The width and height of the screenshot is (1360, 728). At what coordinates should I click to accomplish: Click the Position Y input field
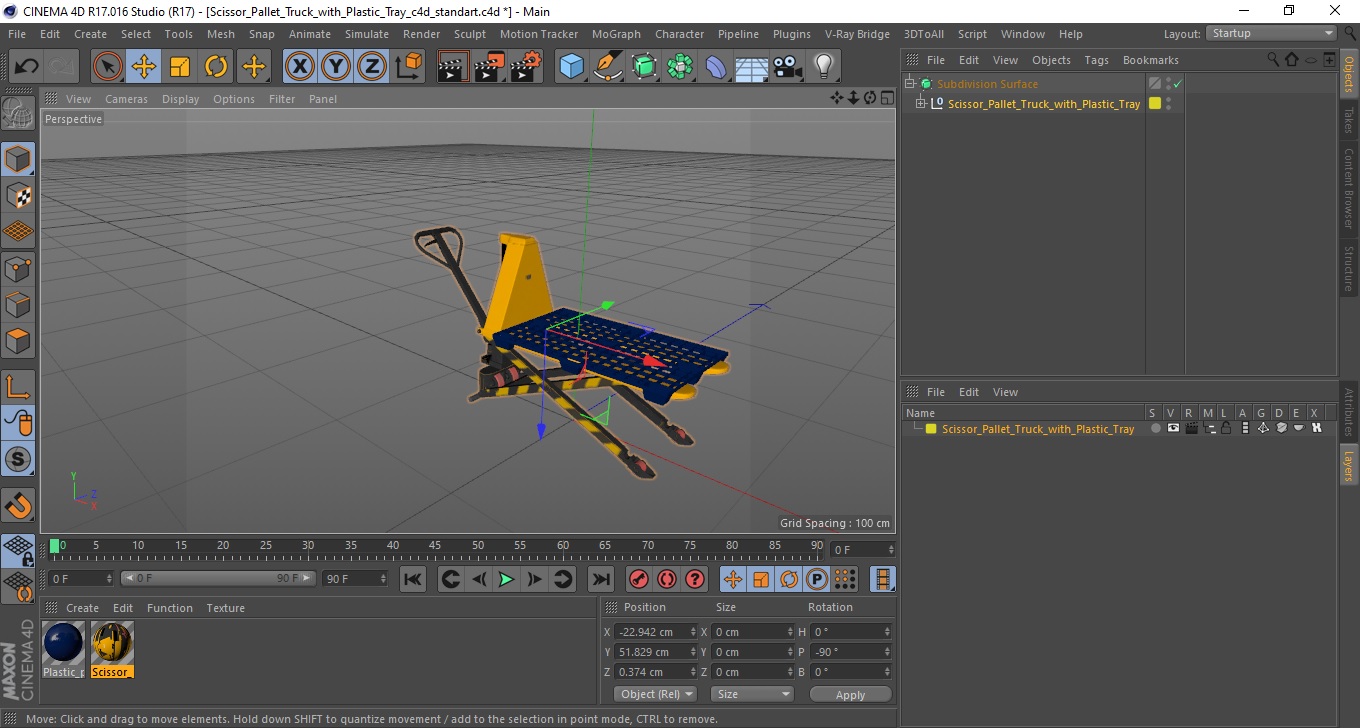pyautogui.click(x=656, y=652)
